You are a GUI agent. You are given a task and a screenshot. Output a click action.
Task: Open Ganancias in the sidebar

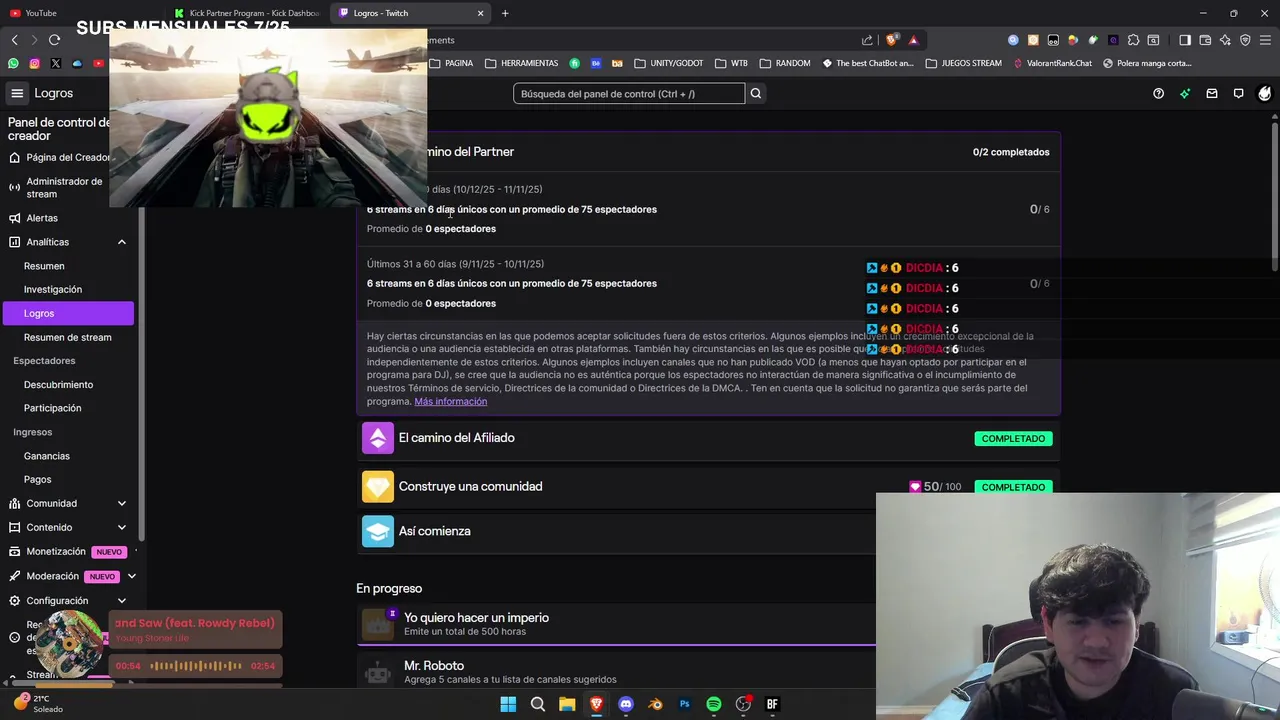pyautogui.click(x=47, y=456)
